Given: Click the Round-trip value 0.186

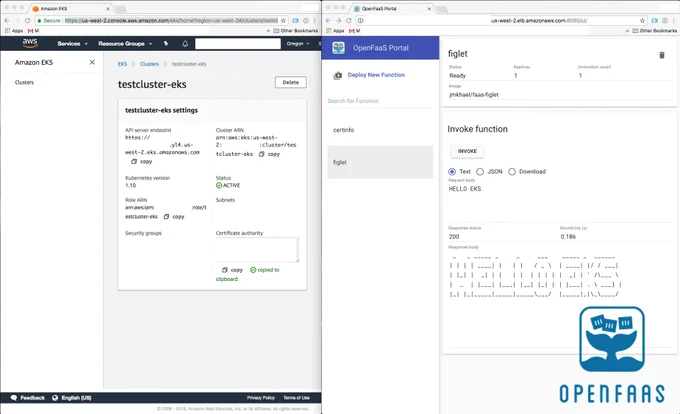Looking at the screenshot, I should click(x=568, y=237).
